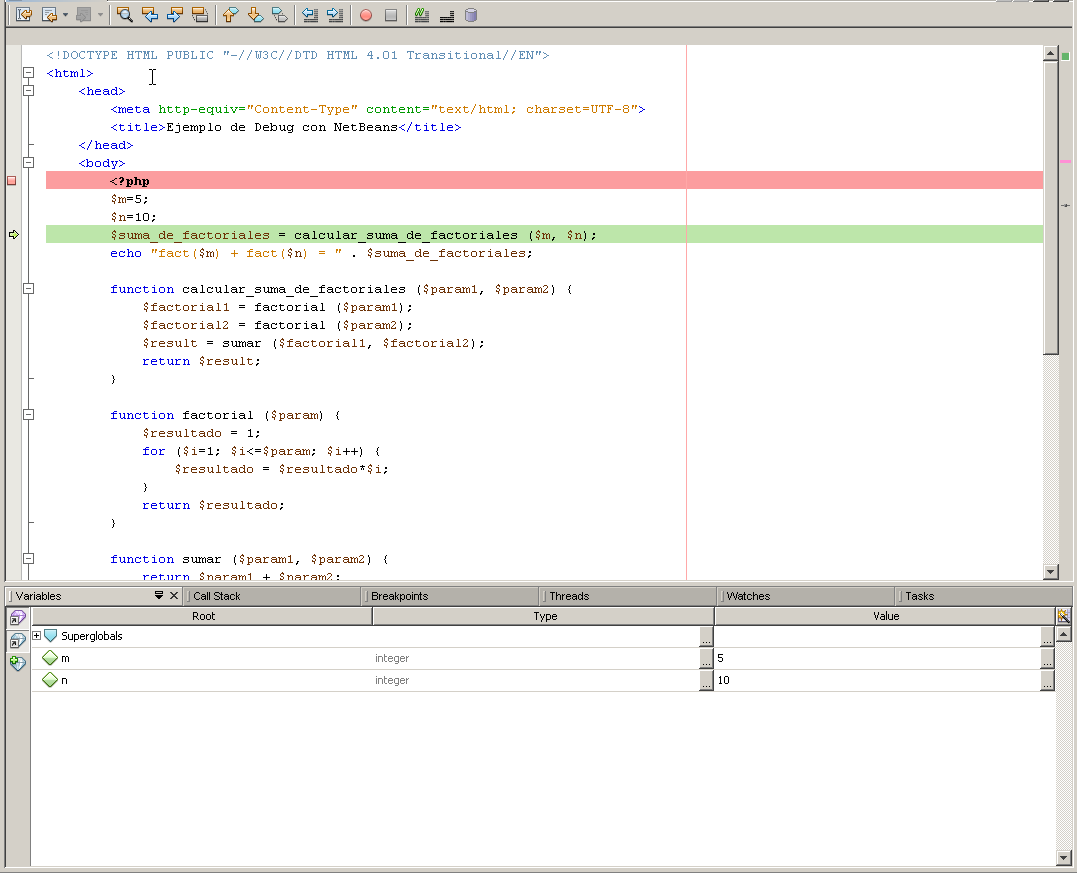Screen dimensions: 1077x873
Task: Switch to the Call Stack tab
Action: coord(217,596)
